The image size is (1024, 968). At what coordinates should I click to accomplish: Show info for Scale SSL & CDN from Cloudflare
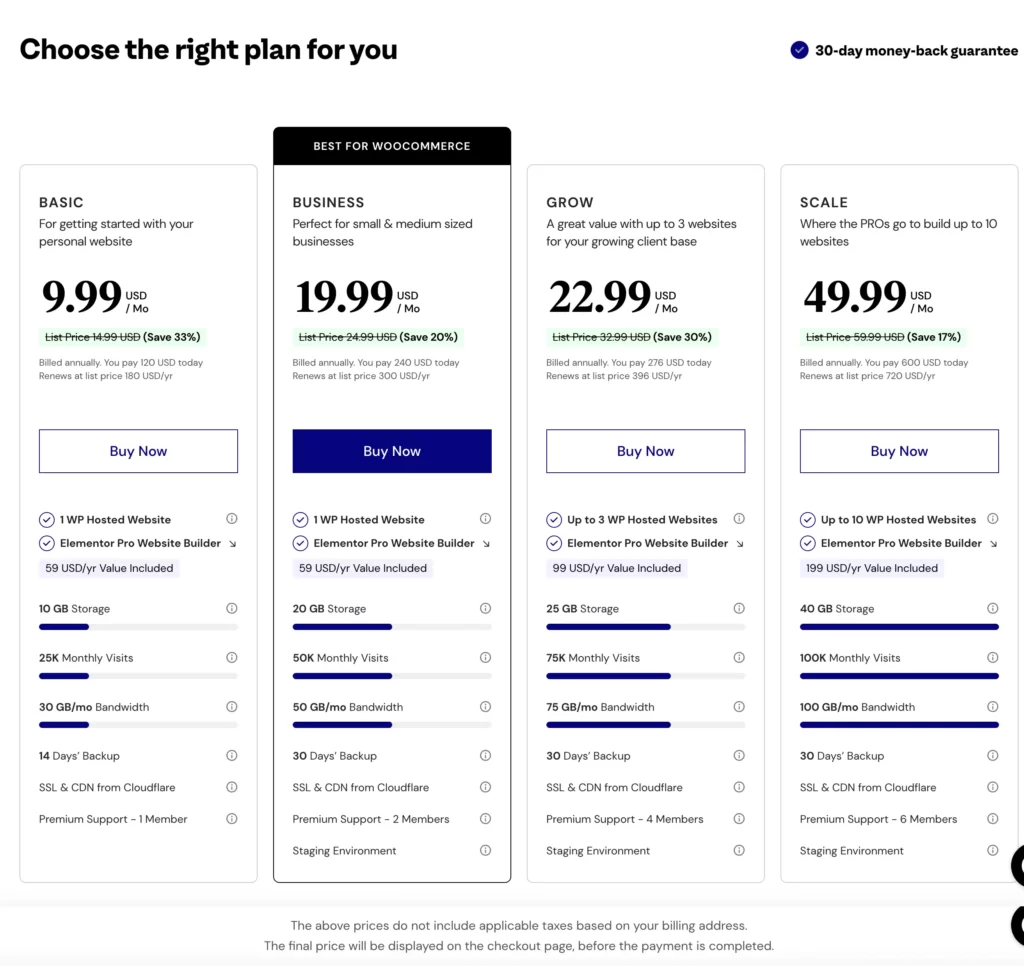click(993, 787)
